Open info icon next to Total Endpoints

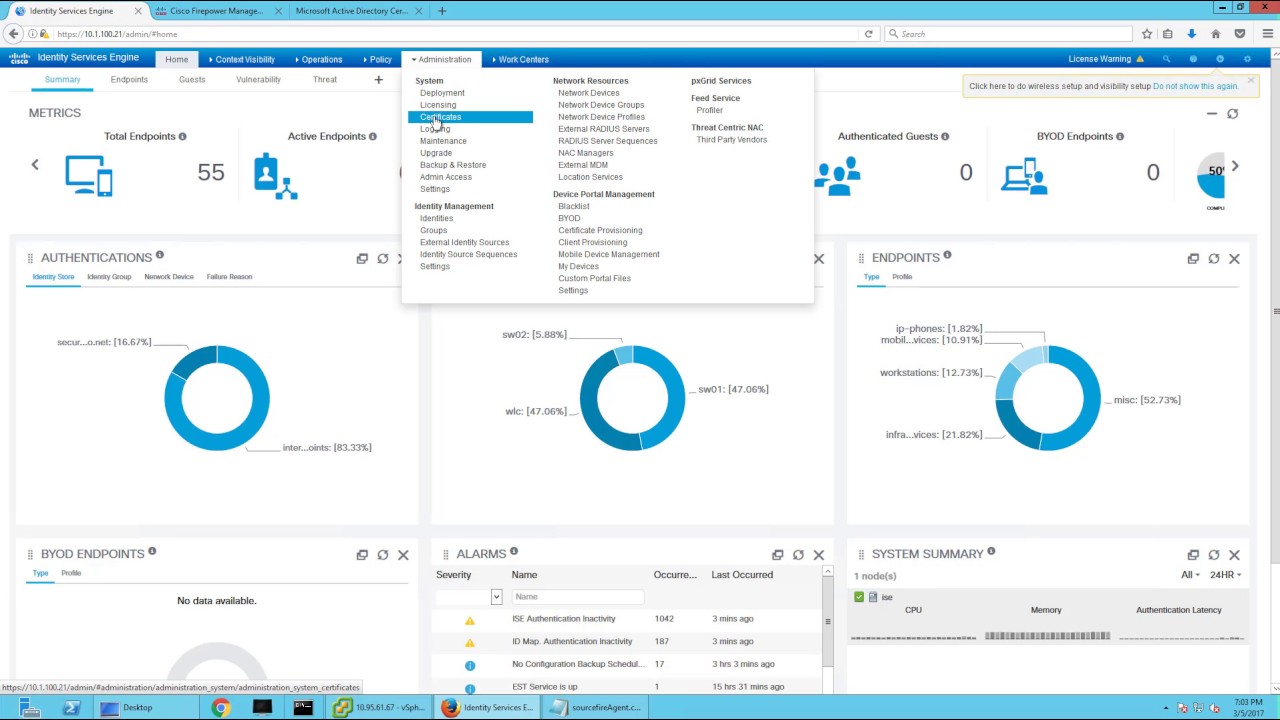click(182, 136)
